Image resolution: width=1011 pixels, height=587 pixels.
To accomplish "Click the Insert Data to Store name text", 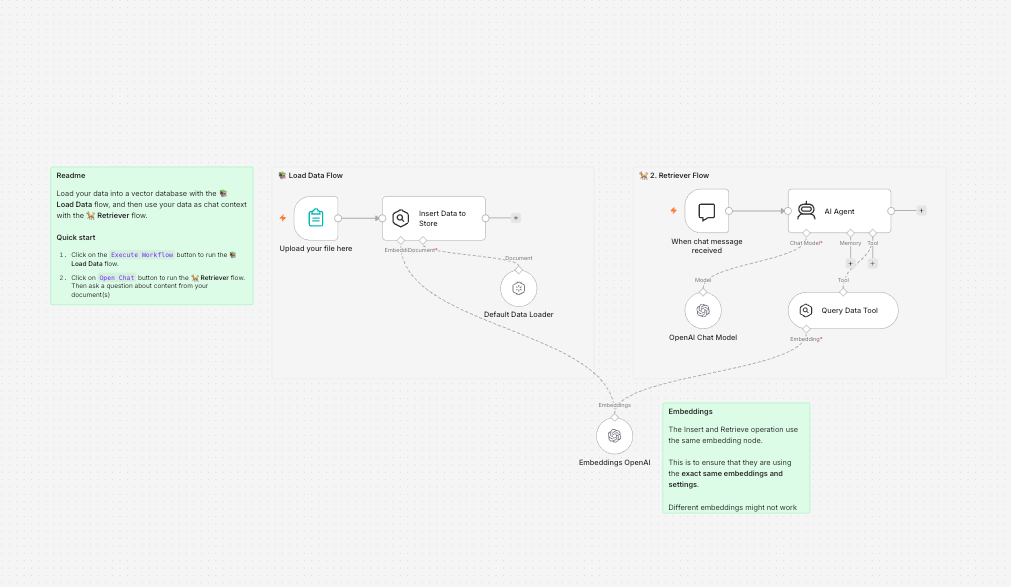I will click(x=442, y=219).
